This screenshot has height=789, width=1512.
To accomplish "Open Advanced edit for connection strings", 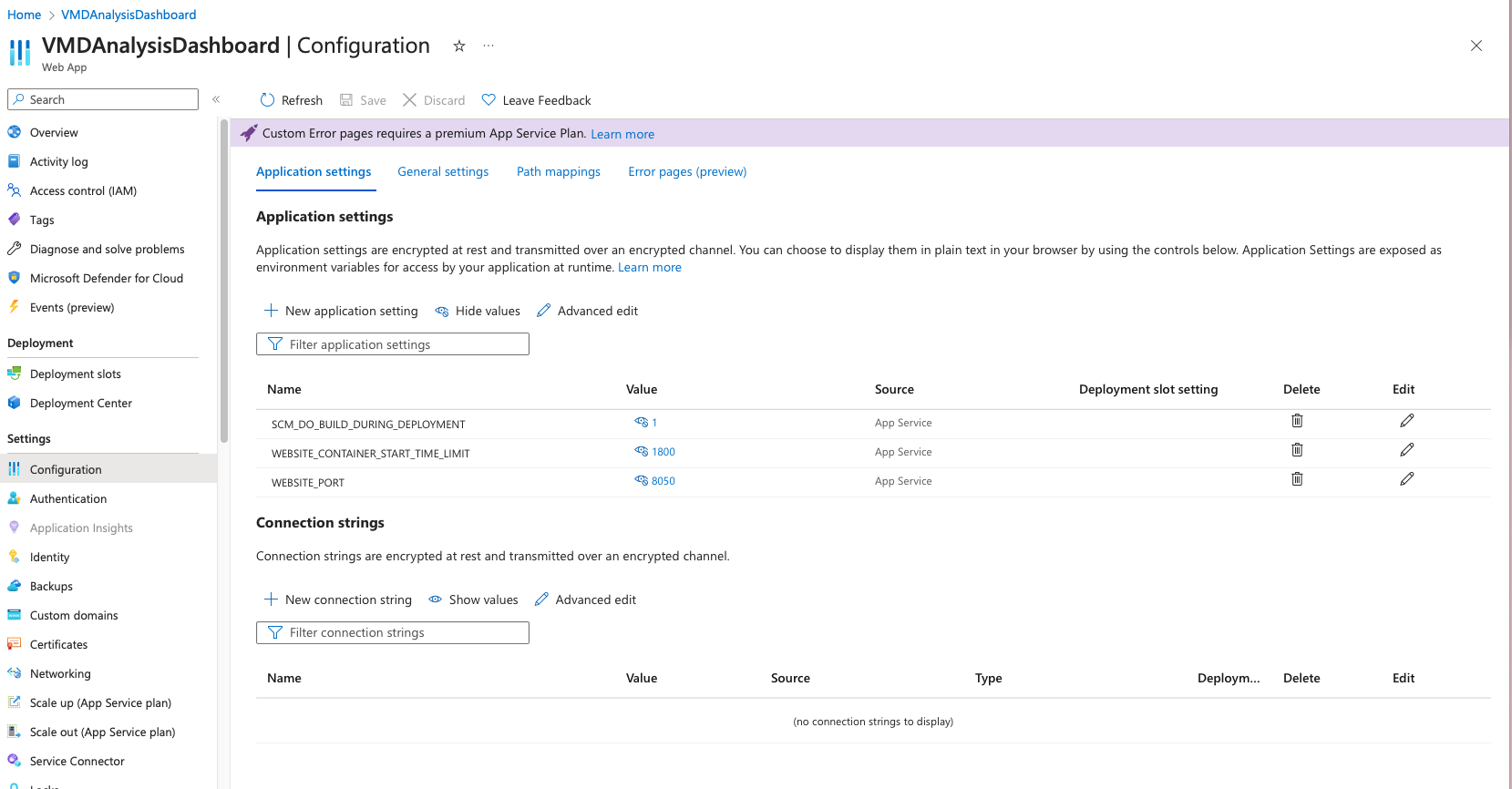I will pos(585,599).
